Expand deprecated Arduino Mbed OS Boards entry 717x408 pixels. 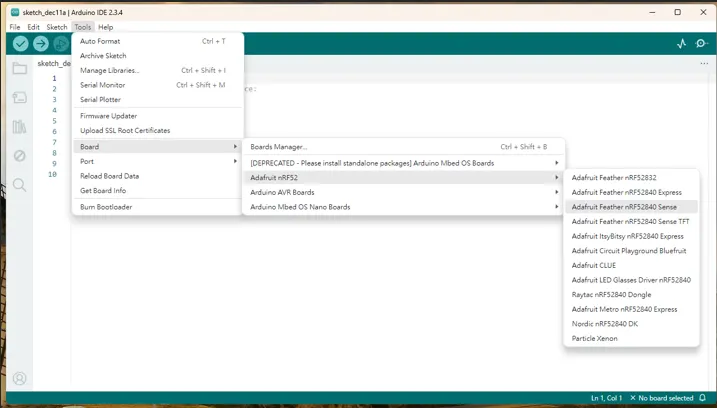(x=404, y=163)
